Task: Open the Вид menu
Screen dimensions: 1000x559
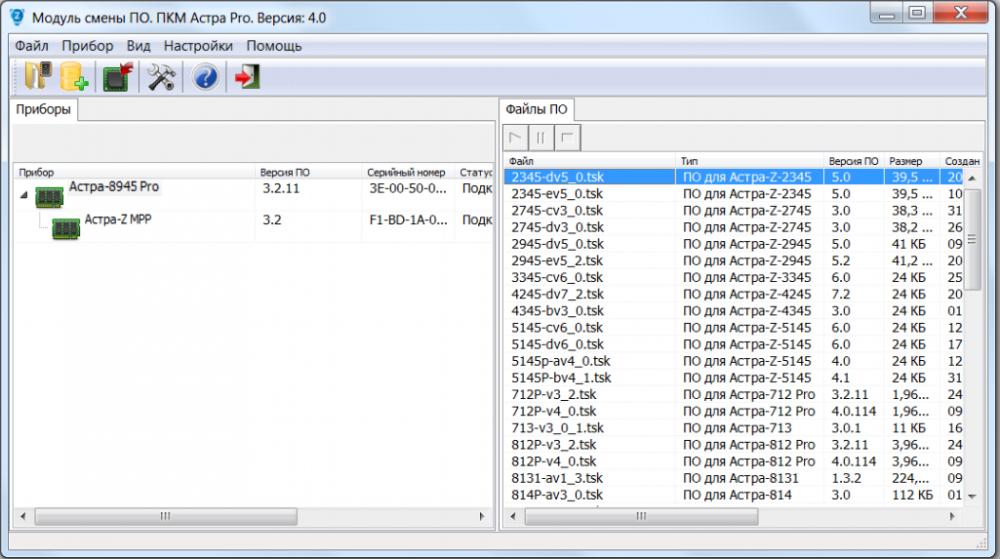Action: [138, 46]
